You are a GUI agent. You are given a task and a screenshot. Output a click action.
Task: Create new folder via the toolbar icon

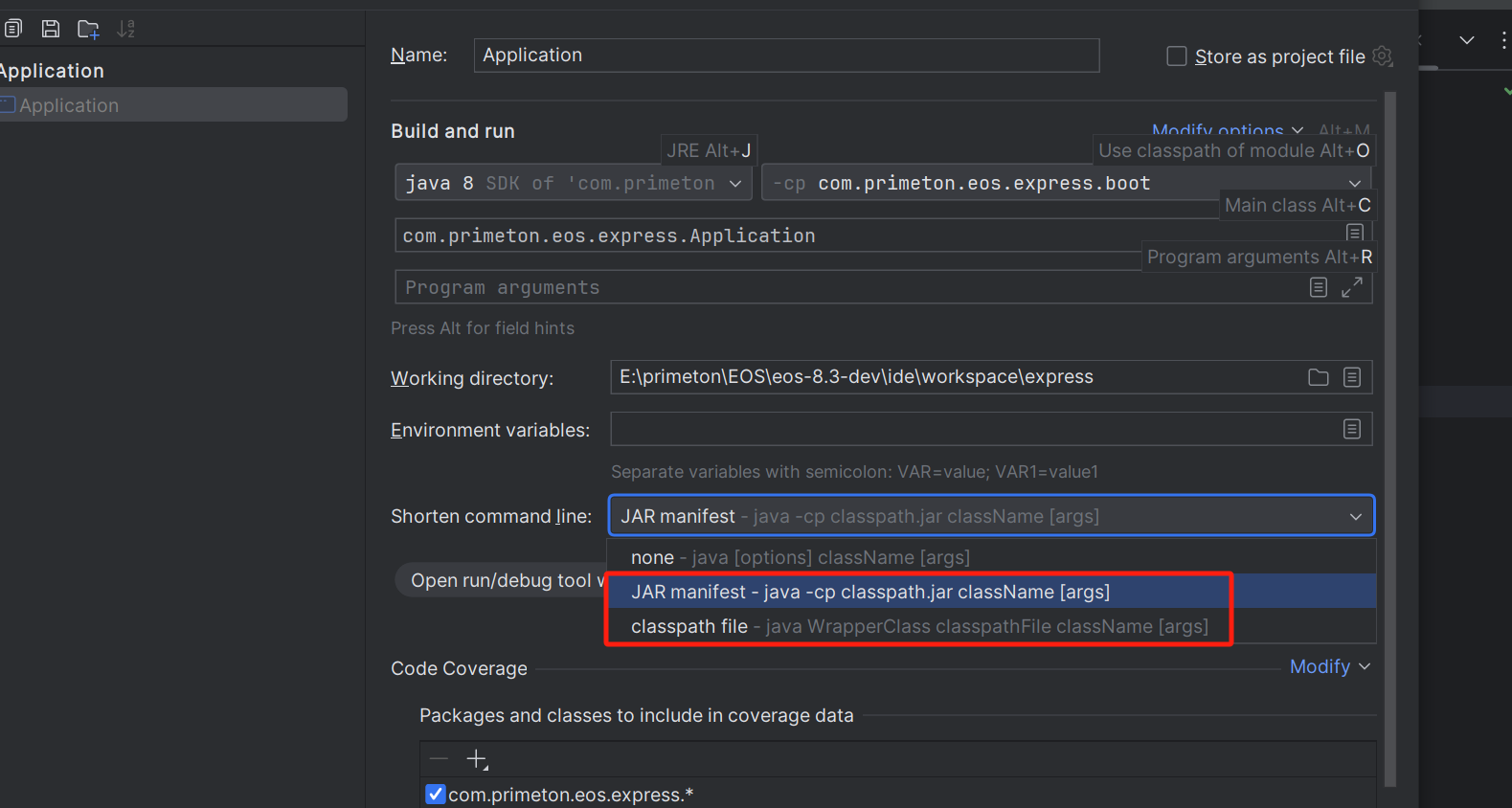(x=88, y=30)
